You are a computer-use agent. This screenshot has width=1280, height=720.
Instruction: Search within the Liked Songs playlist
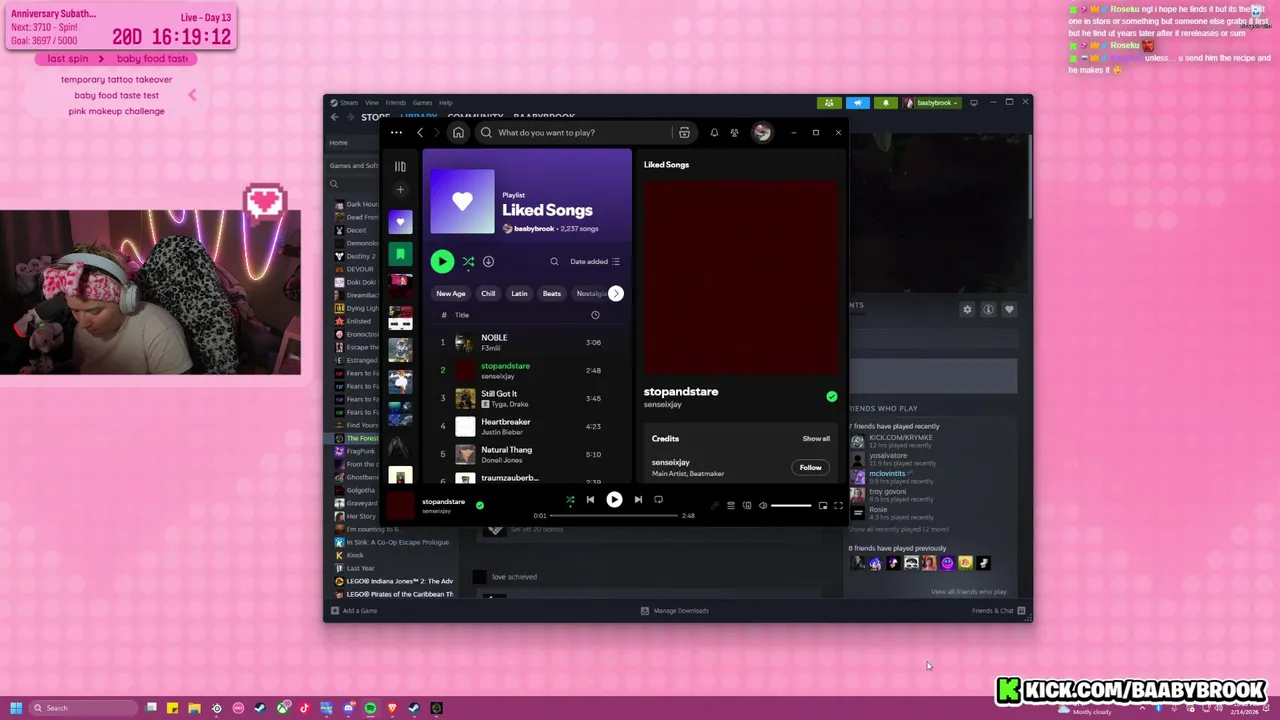(554, 262)
